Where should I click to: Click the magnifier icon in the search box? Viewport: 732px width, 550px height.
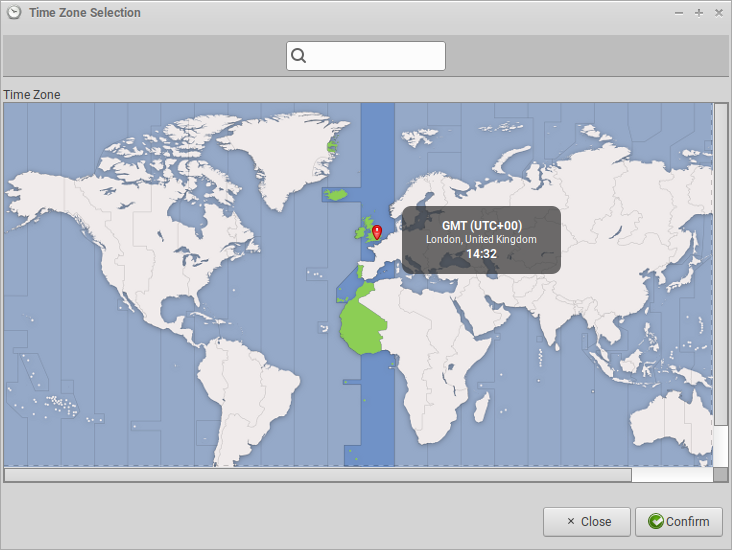click(298, 56)
